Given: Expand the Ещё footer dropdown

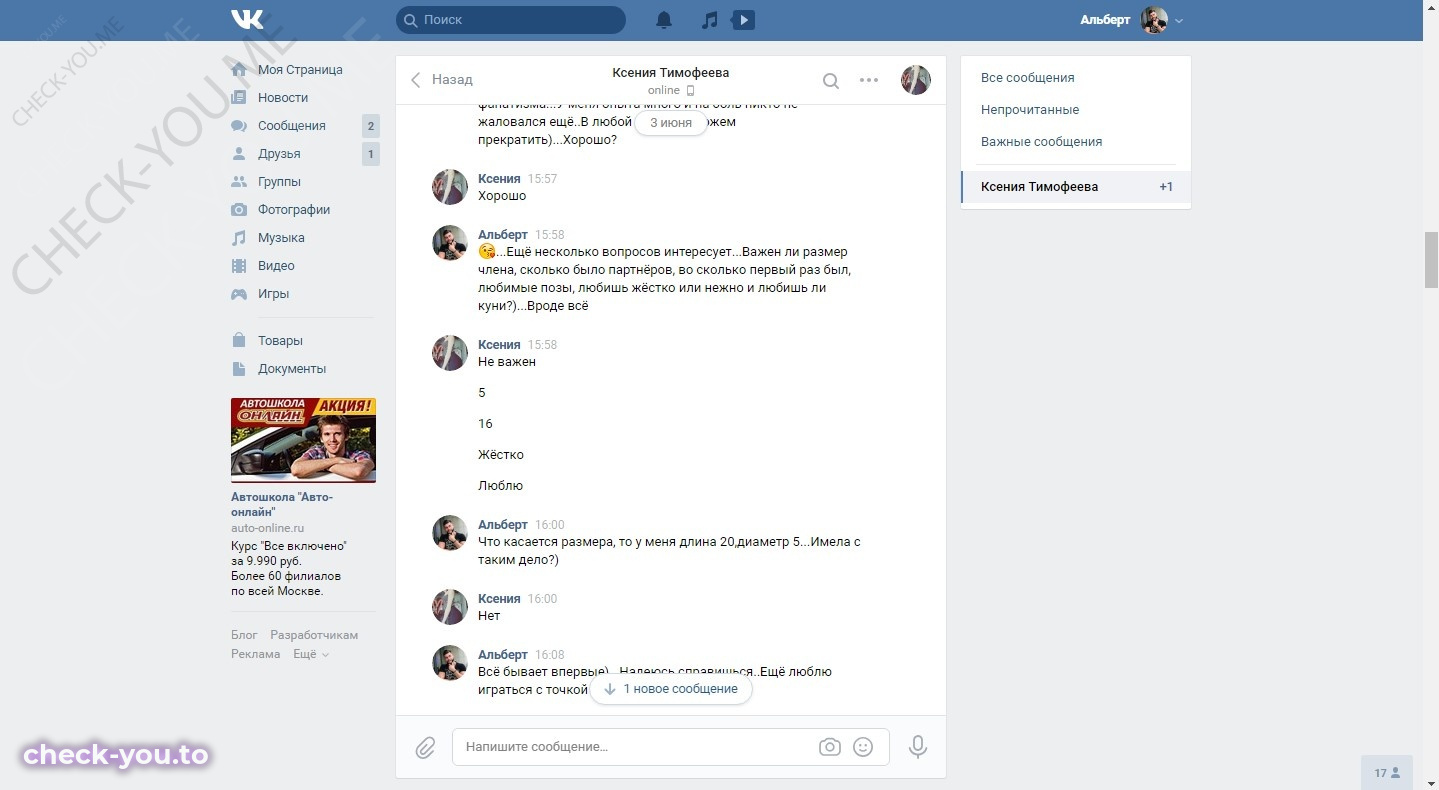Looking at the screenshot, I should (311, 654).
